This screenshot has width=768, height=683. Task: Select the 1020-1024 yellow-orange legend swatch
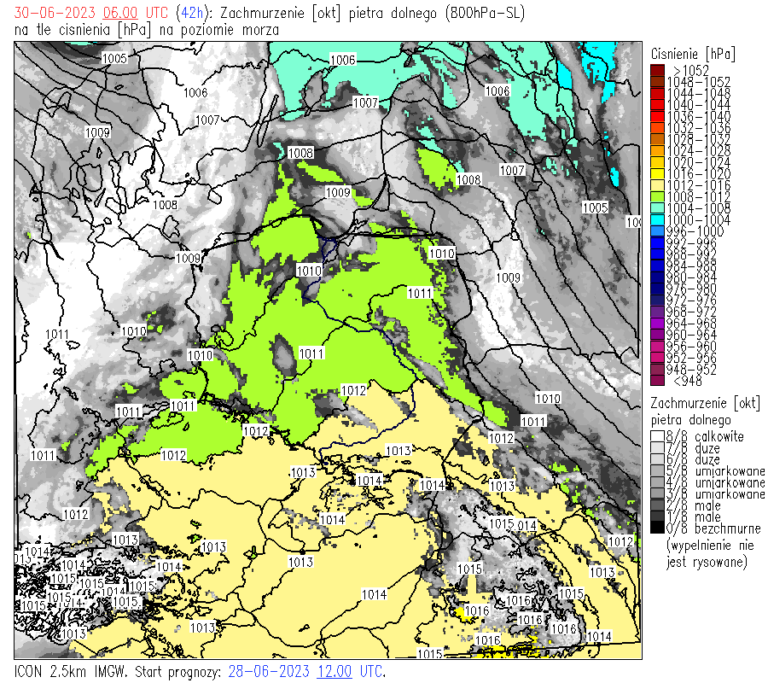[x=657, y=162]
